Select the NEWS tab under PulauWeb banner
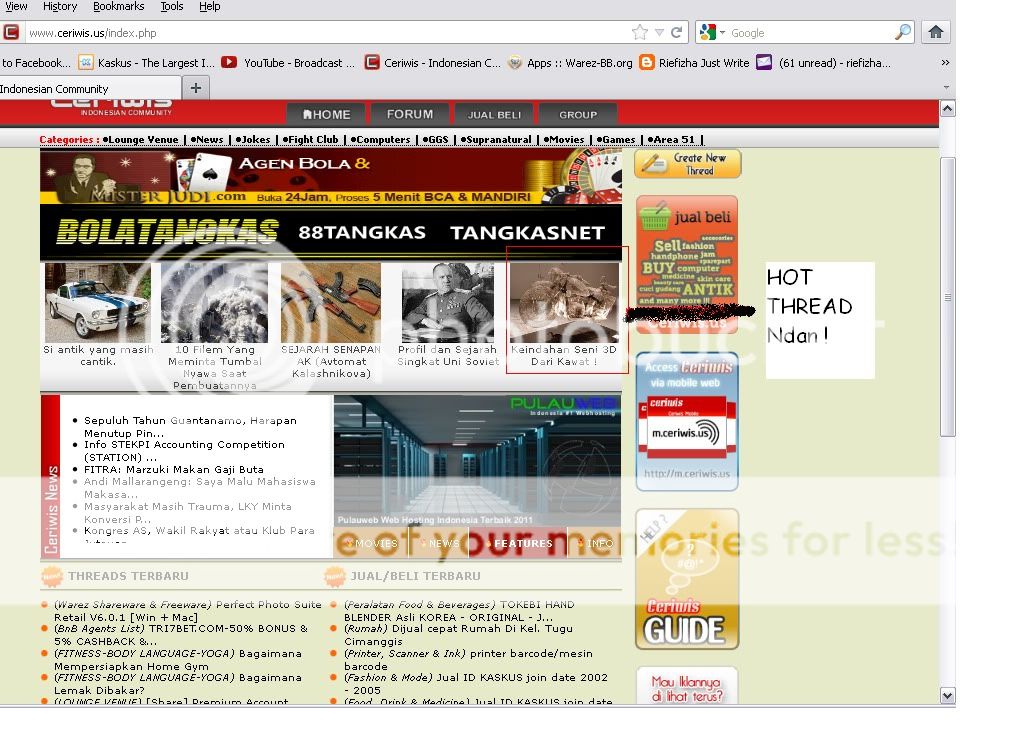Viewport: 1024px width, 738px height. click(x=439, y=543)
